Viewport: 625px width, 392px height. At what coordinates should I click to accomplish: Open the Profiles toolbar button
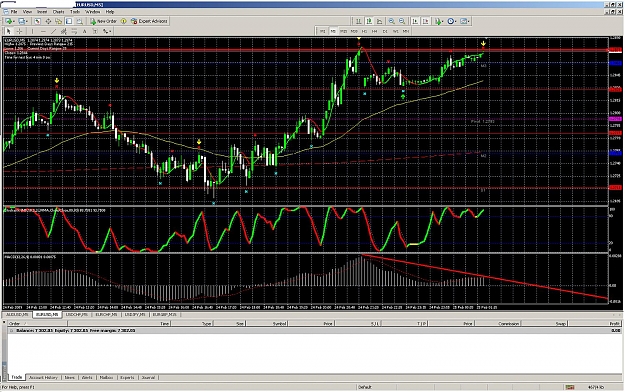click(23, 21)
